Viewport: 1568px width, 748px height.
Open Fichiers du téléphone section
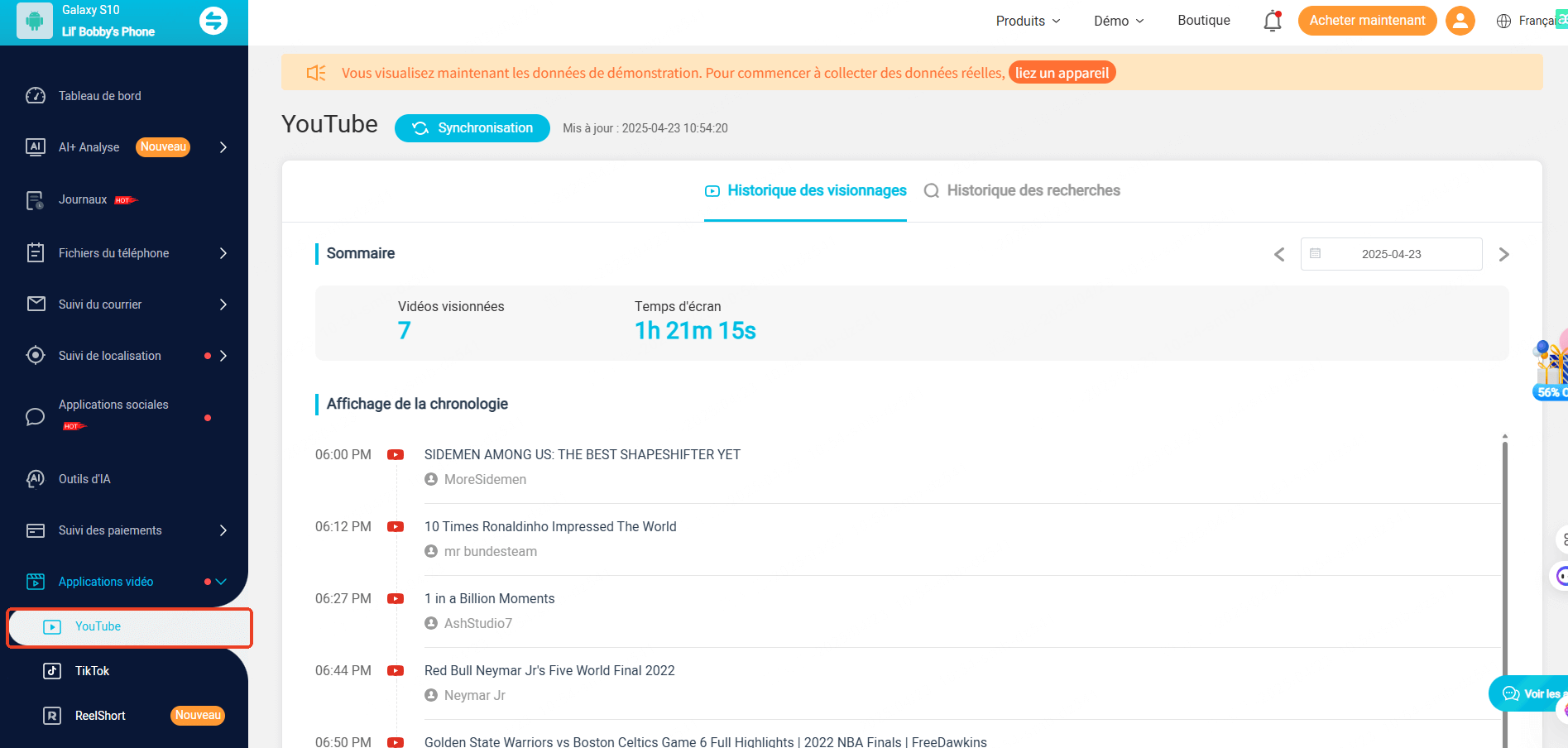pyautogui.click(x=113, y=253)
